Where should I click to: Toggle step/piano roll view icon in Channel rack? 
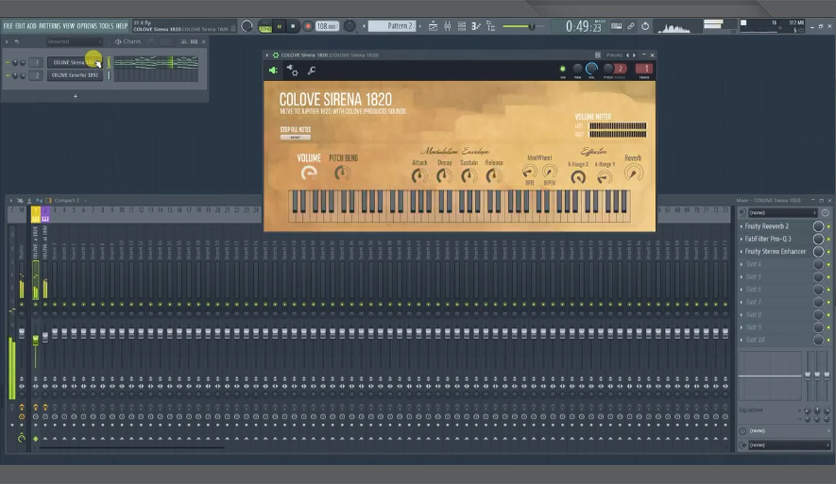click(194, 42)
